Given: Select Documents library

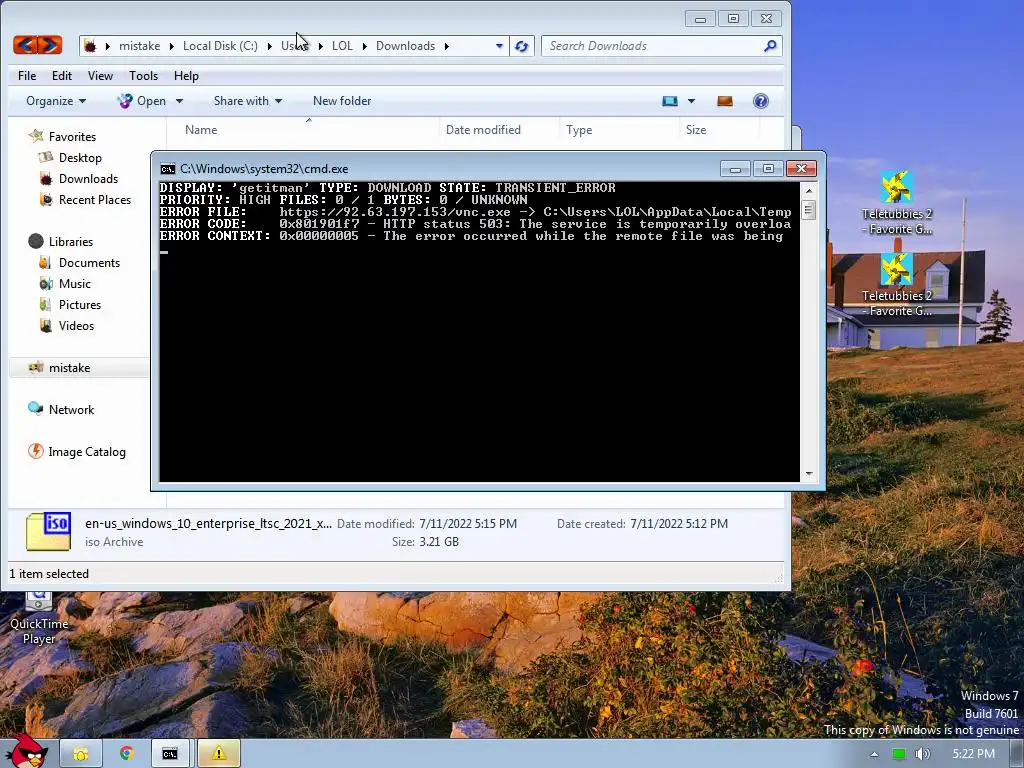Looking at the screenshot, I should coord(89,263).
